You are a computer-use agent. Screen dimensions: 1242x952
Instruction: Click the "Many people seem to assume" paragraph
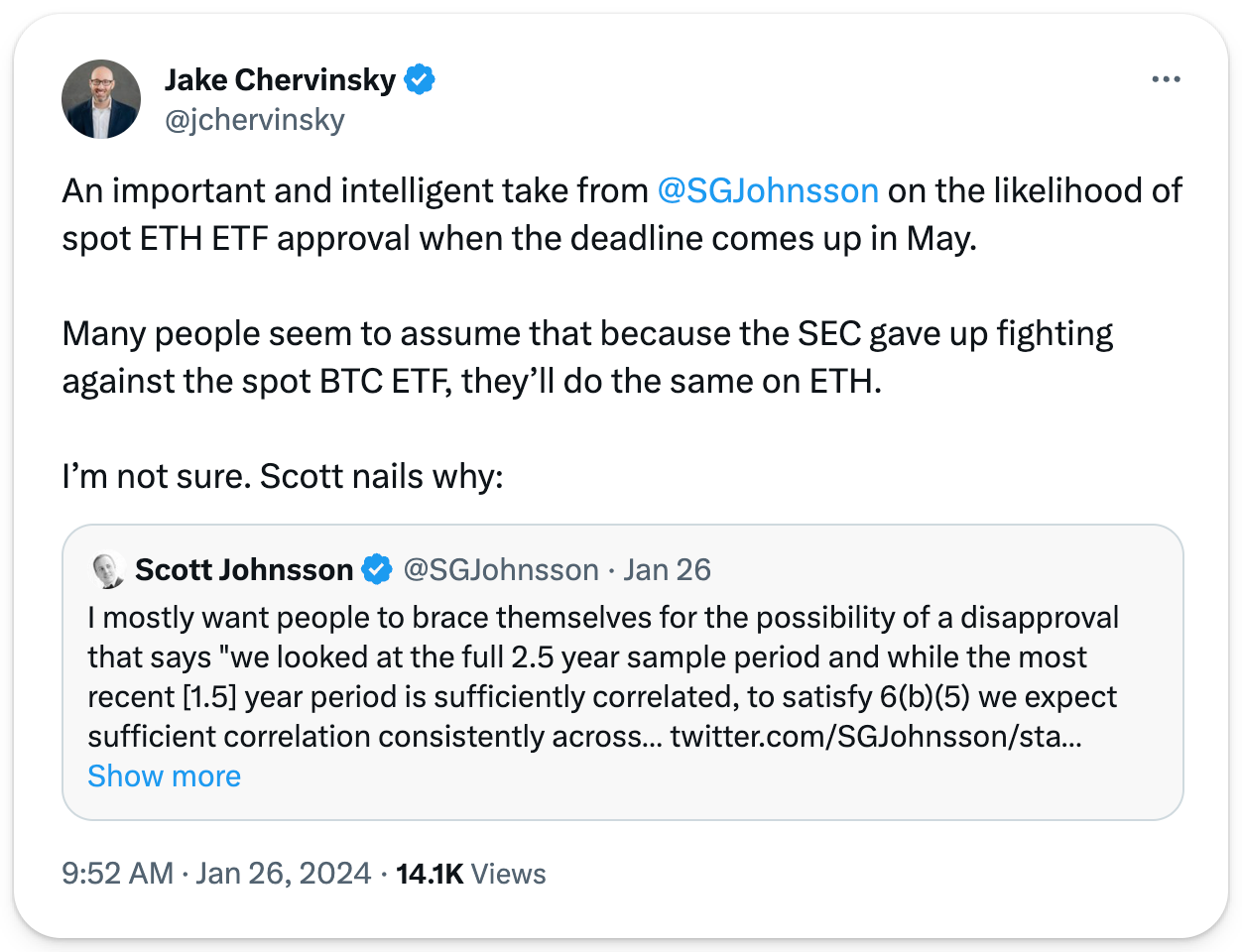point(585,357)
